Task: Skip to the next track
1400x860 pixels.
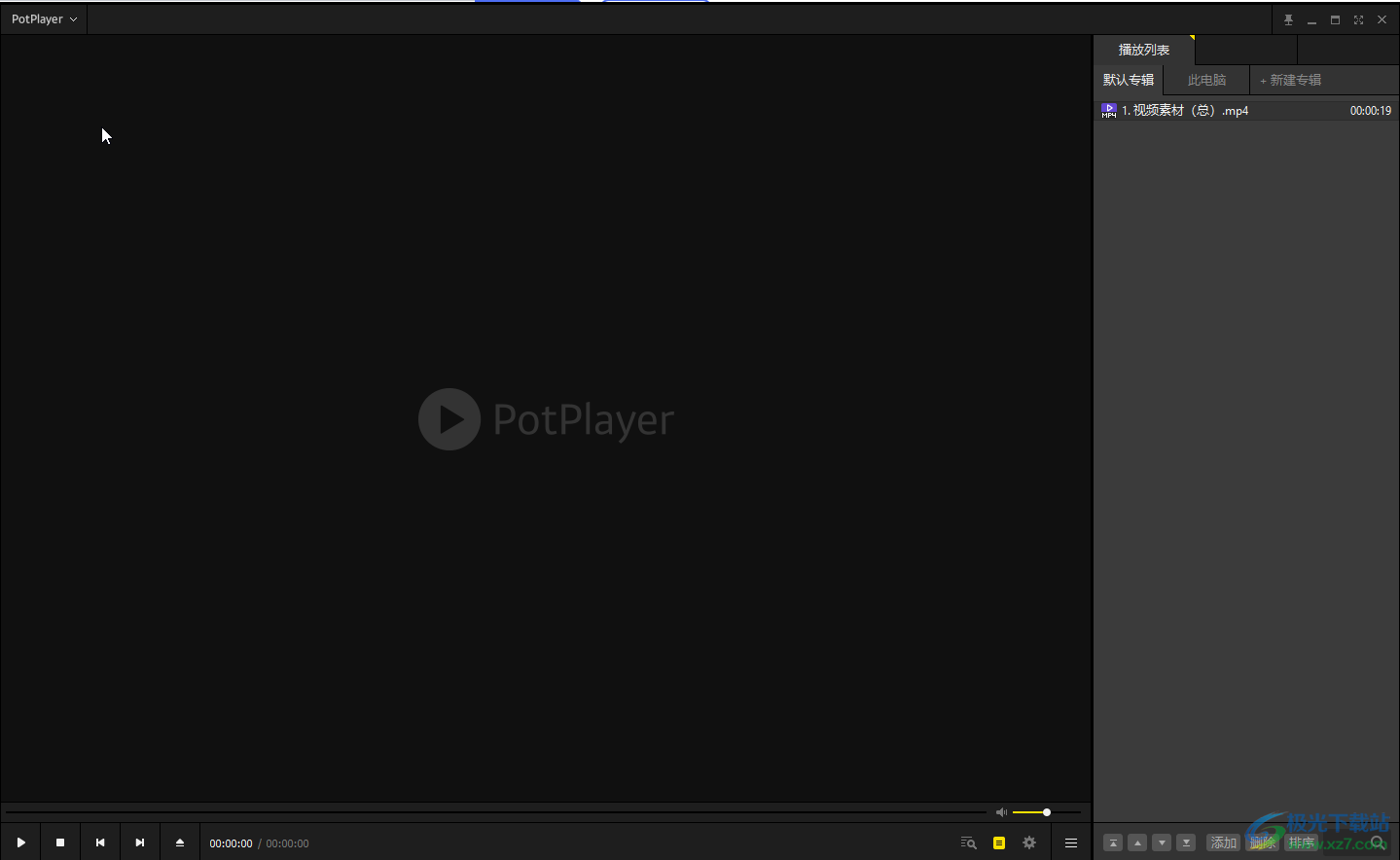Action: pyautogui.click(x=140, y=842)
